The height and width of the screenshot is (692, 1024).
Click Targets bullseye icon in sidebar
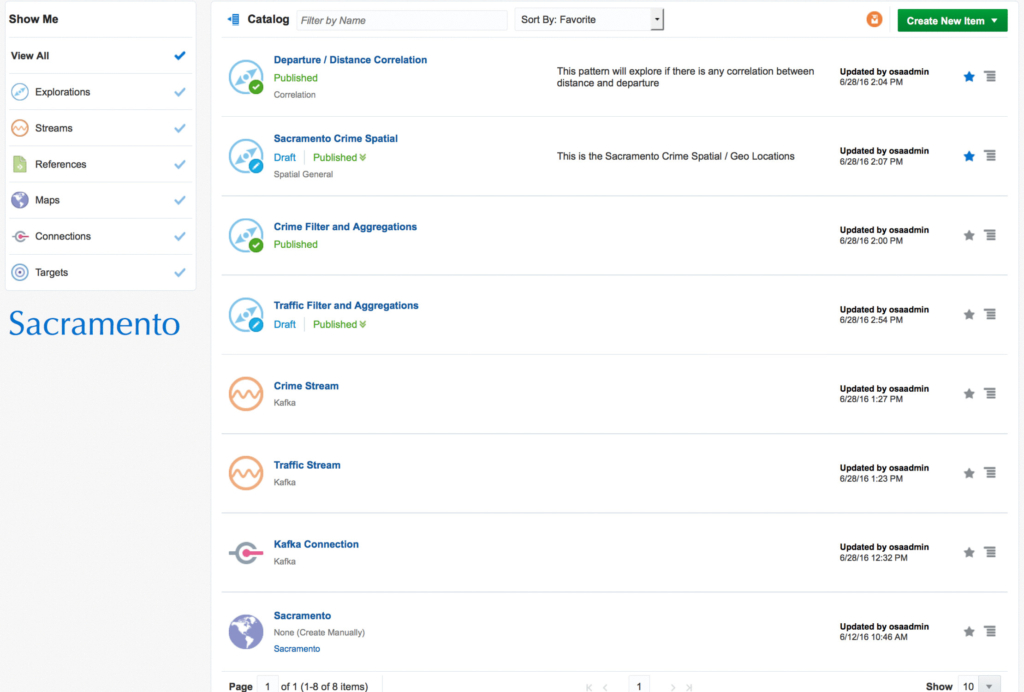20,272
